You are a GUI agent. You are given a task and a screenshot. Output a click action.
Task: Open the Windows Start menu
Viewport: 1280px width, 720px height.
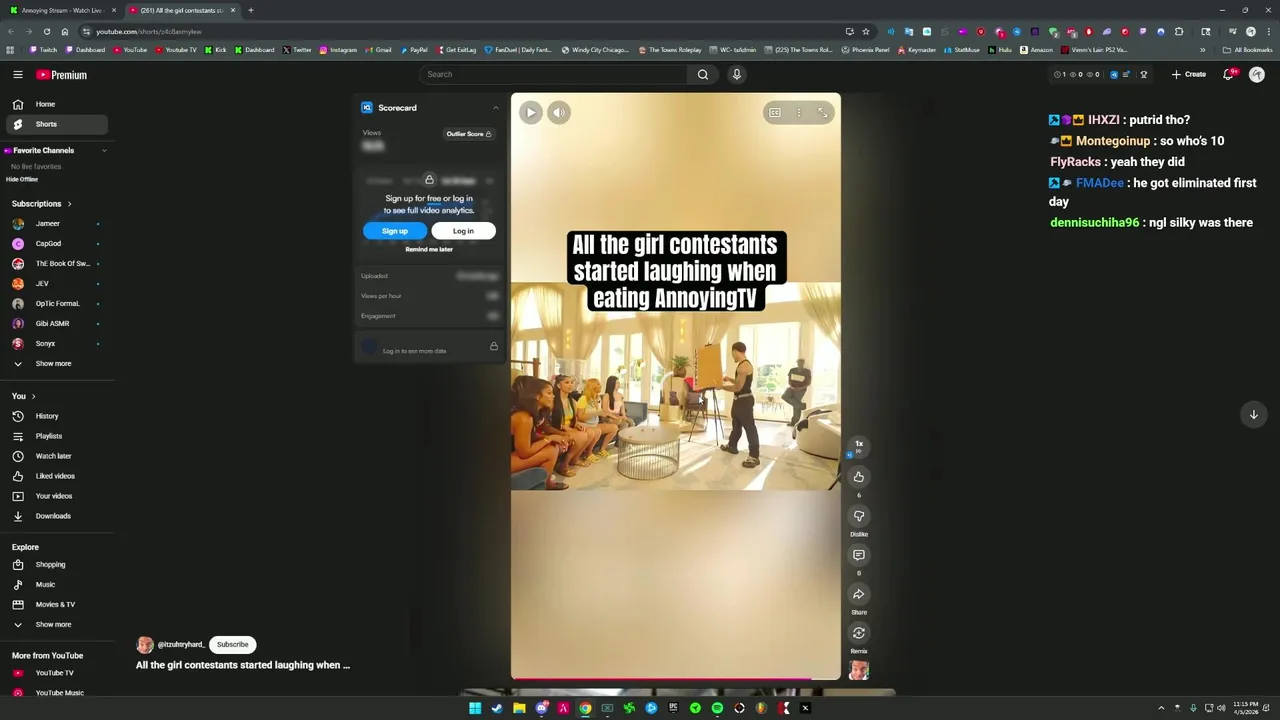pos(475,708)
